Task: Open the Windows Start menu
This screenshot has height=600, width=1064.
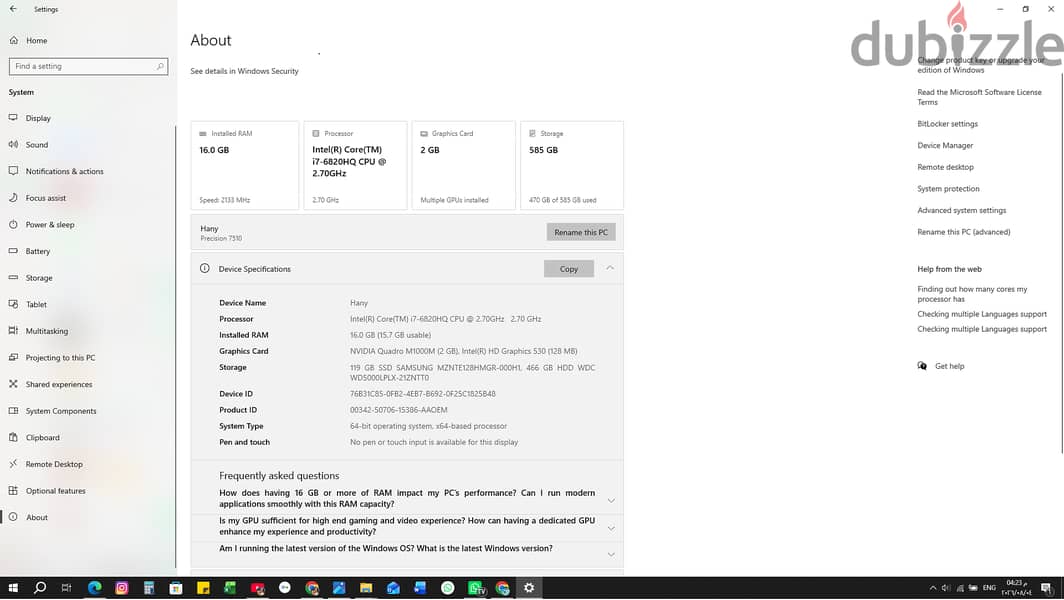Action: pos(12,588)
